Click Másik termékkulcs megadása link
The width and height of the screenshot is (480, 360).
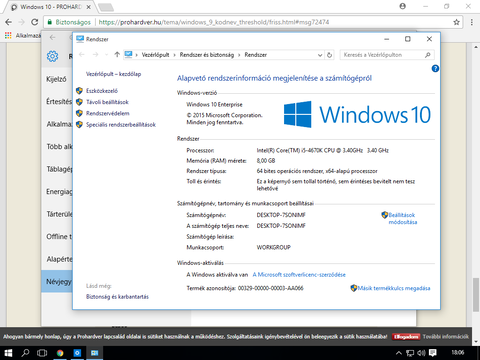394,288
